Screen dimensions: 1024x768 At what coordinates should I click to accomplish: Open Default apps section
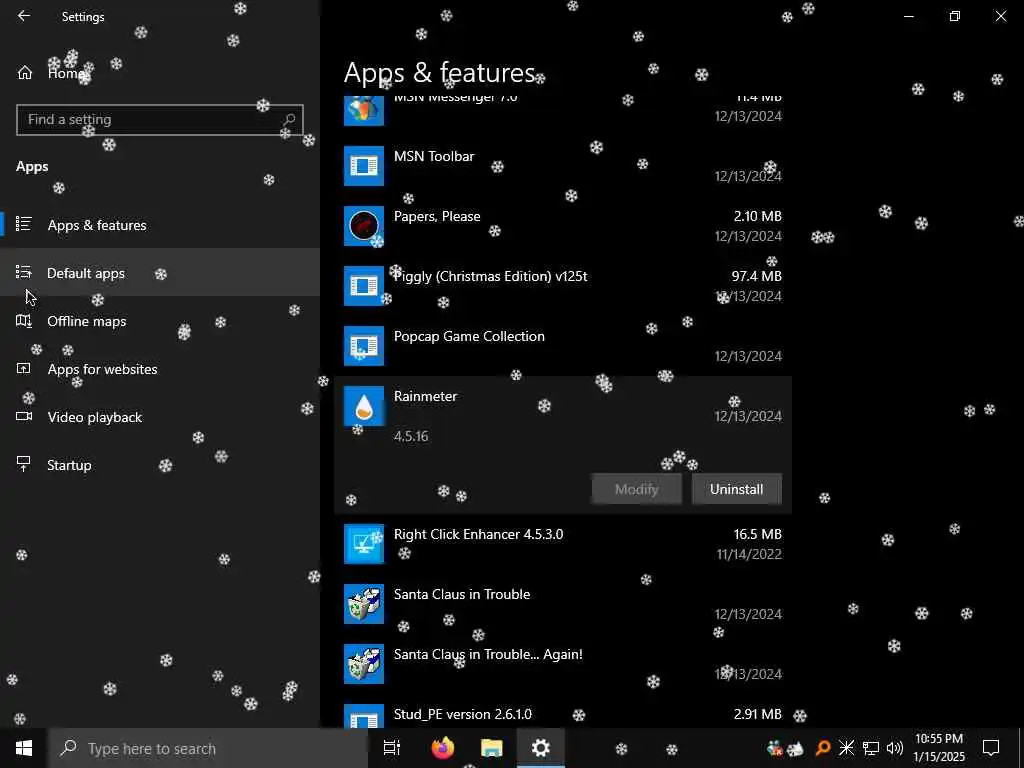[160, 273]
